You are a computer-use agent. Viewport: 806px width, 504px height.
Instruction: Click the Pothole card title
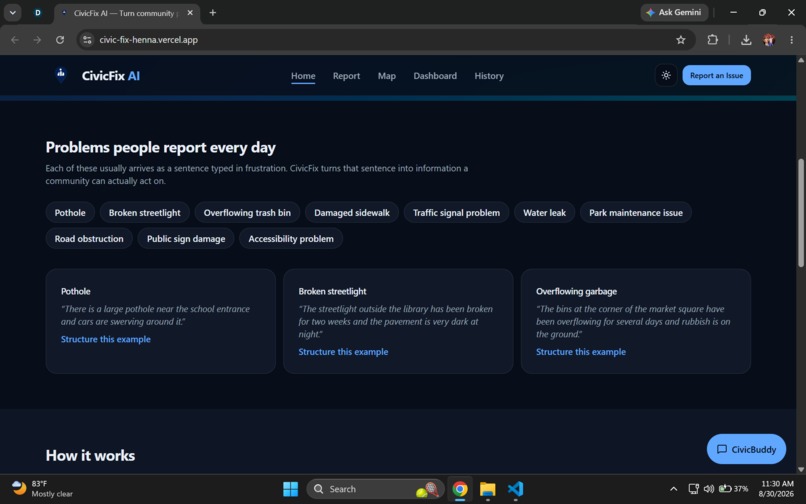(x=76, y=291)
